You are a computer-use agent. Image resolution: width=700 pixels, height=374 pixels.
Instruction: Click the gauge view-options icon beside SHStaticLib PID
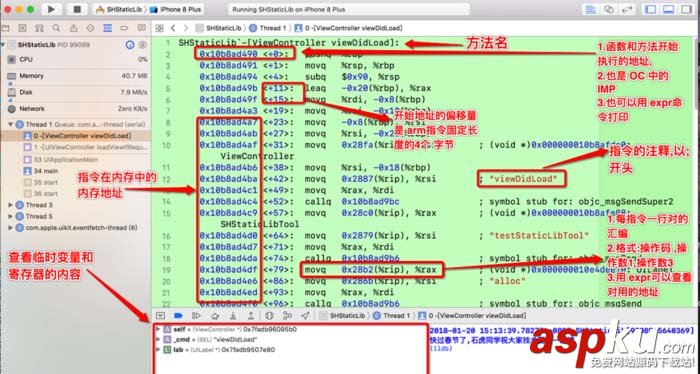click(x=130, y=45)
